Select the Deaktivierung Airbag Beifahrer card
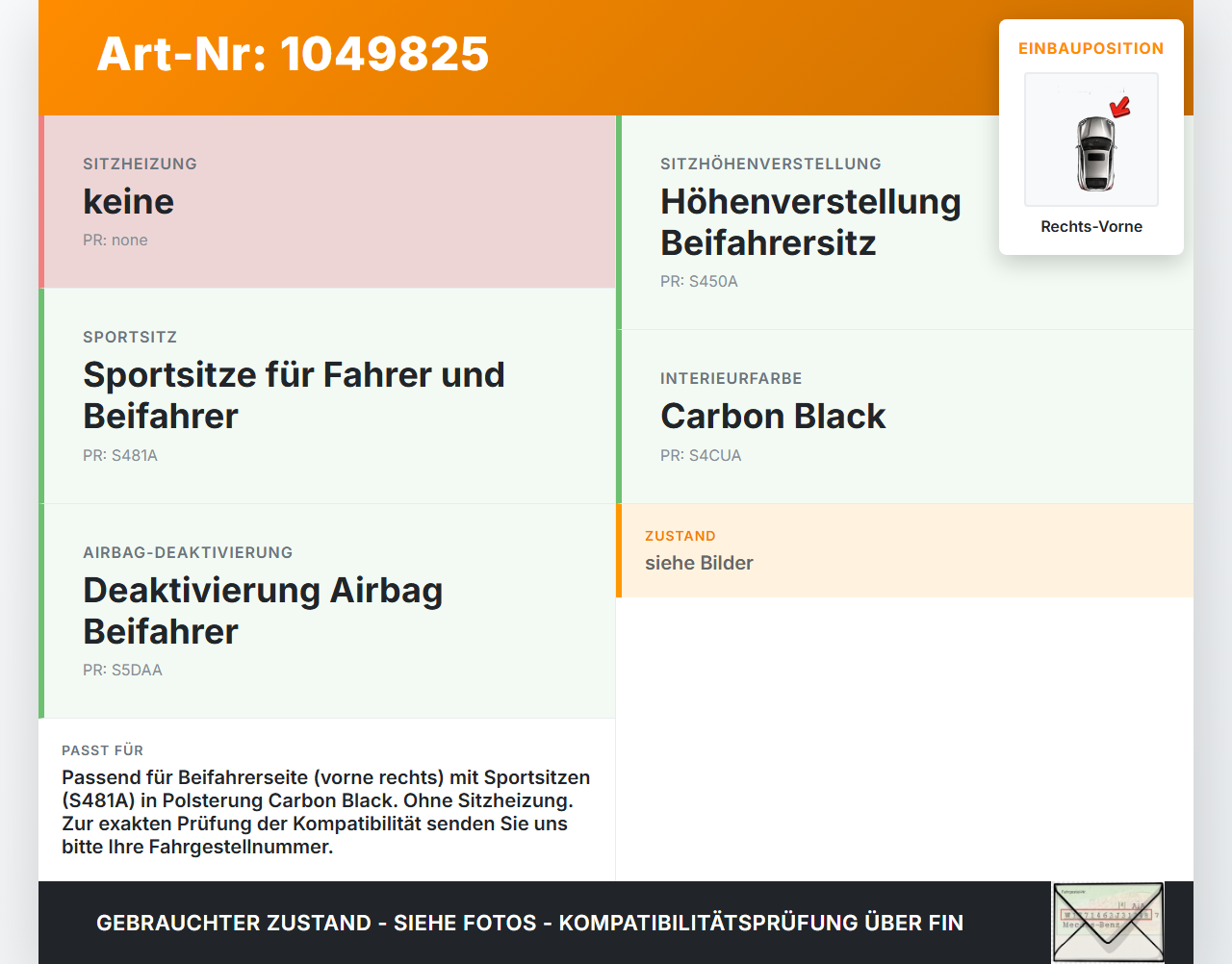Screen dimensions: 1232x964 click(x=327, y=611)
